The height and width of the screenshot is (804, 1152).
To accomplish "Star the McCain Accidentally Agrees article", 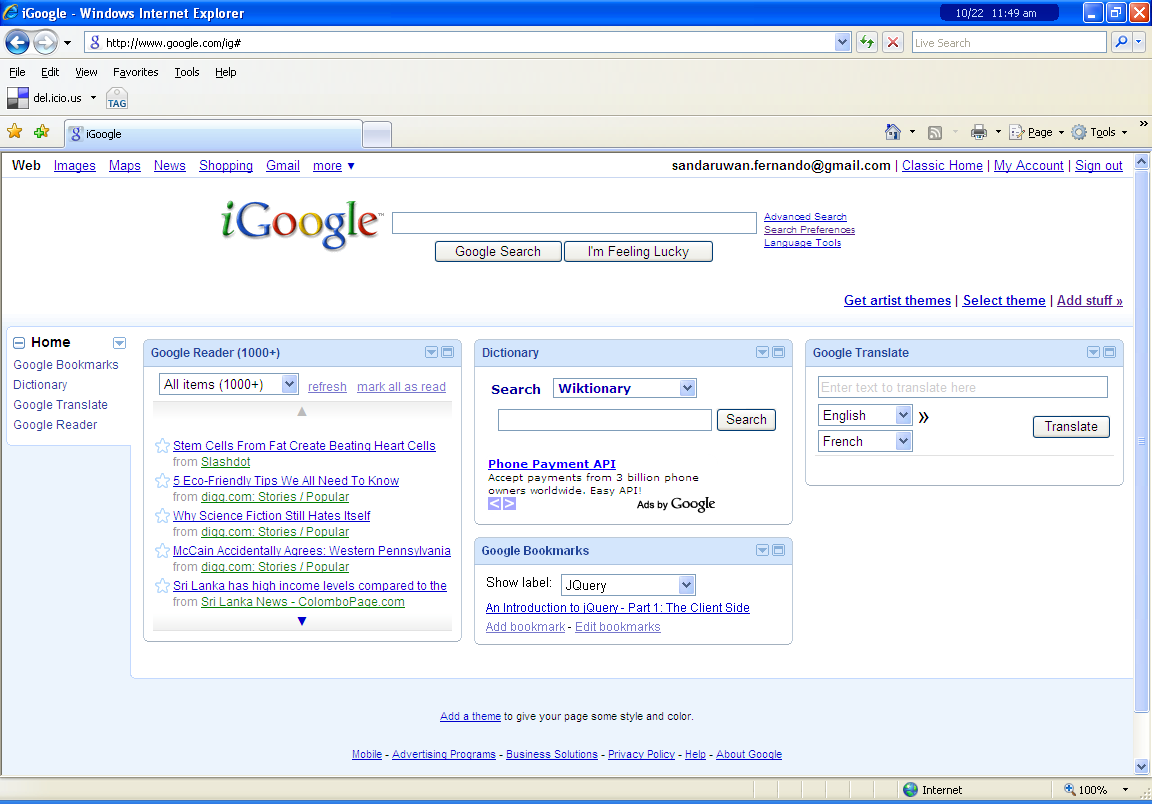I will pyautogui.click(x=162, y=550).
